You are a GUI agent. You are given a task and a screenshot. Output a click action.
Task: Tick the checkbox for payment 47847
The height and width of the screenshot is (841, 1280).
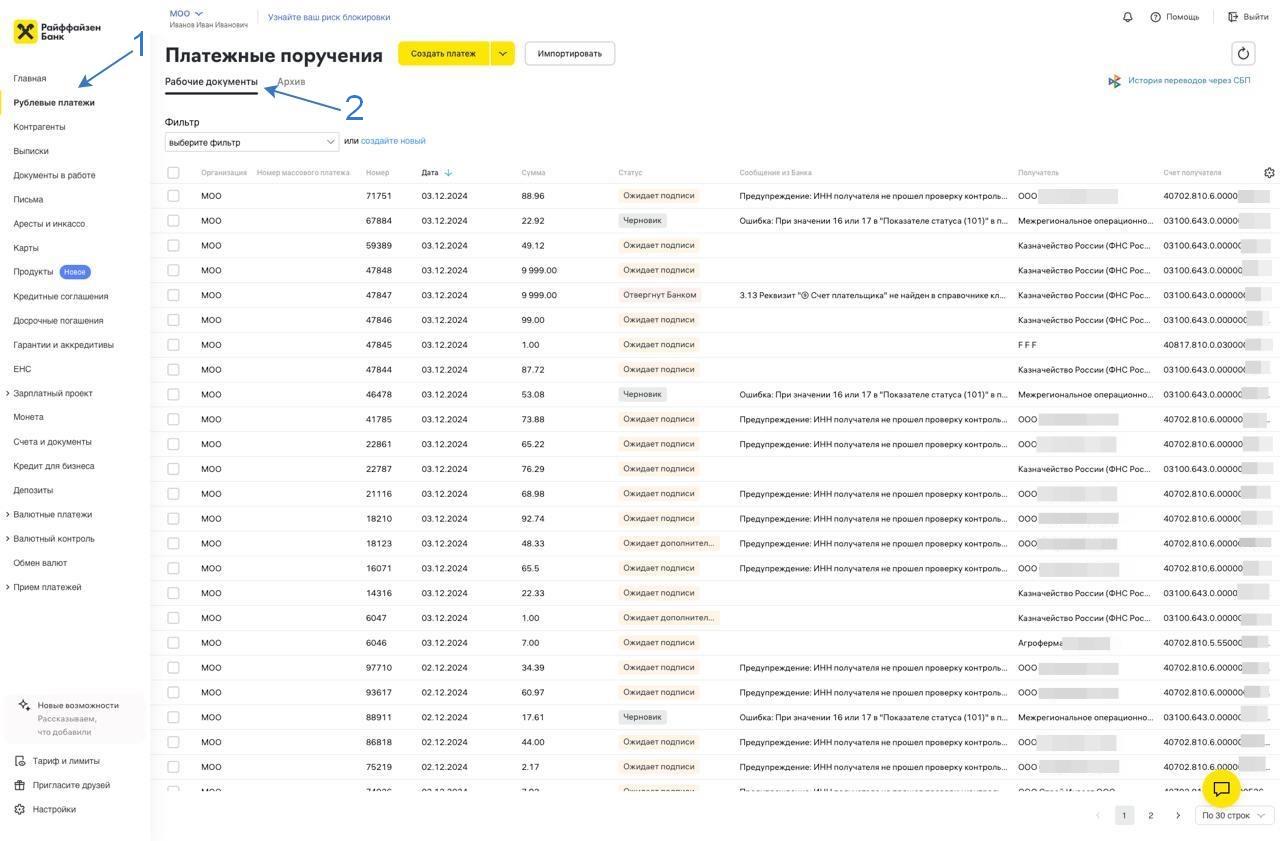pyautogui.click(x=173, y=295)
